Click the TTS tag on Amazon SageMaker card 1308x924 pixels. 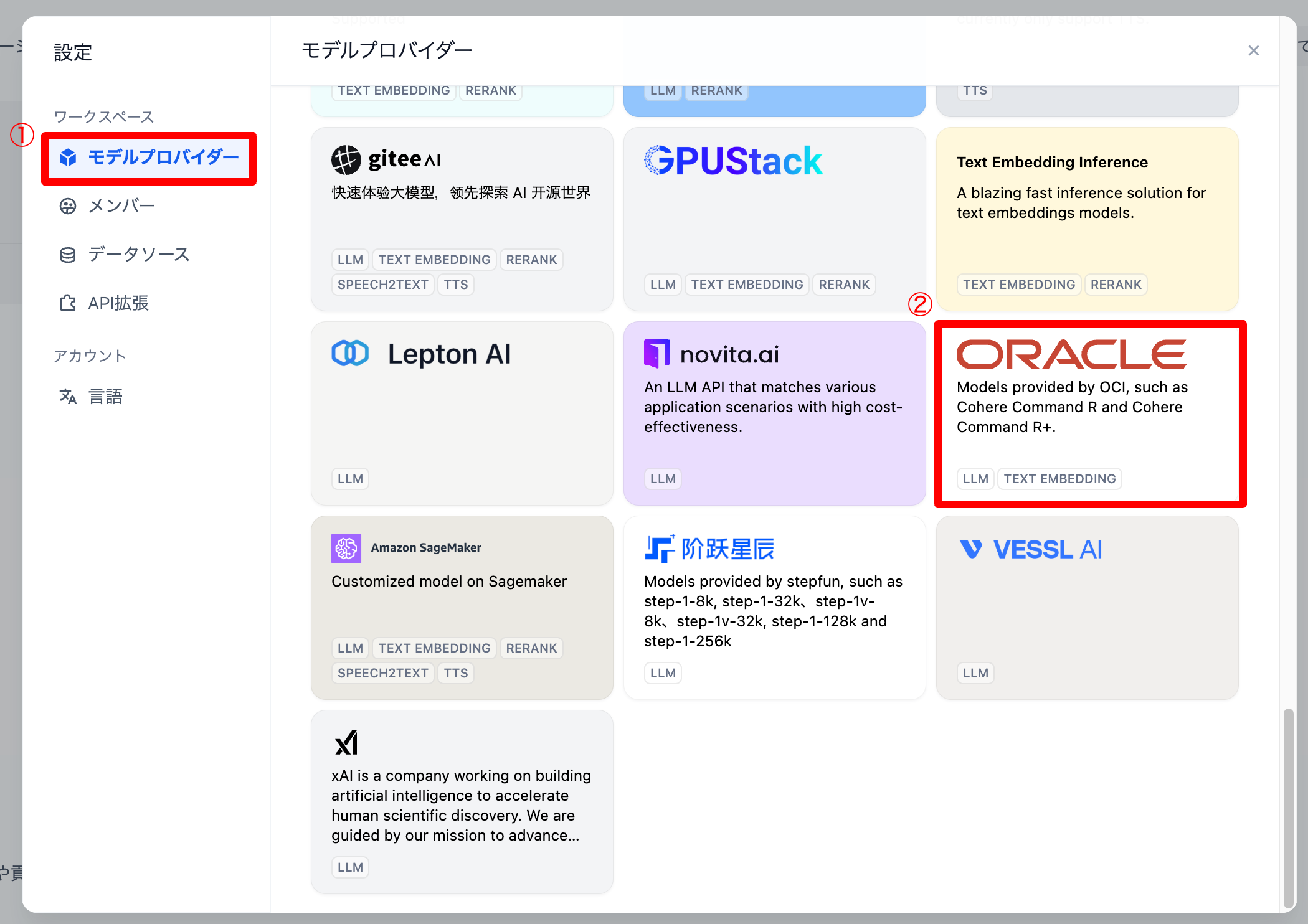coord(455,672)
